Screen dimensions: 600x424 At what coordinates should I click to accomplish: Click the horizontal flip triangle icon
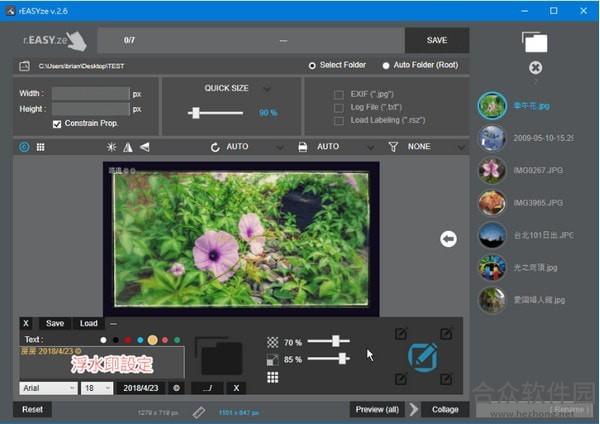pyautogui.click(x=128, y=147)
